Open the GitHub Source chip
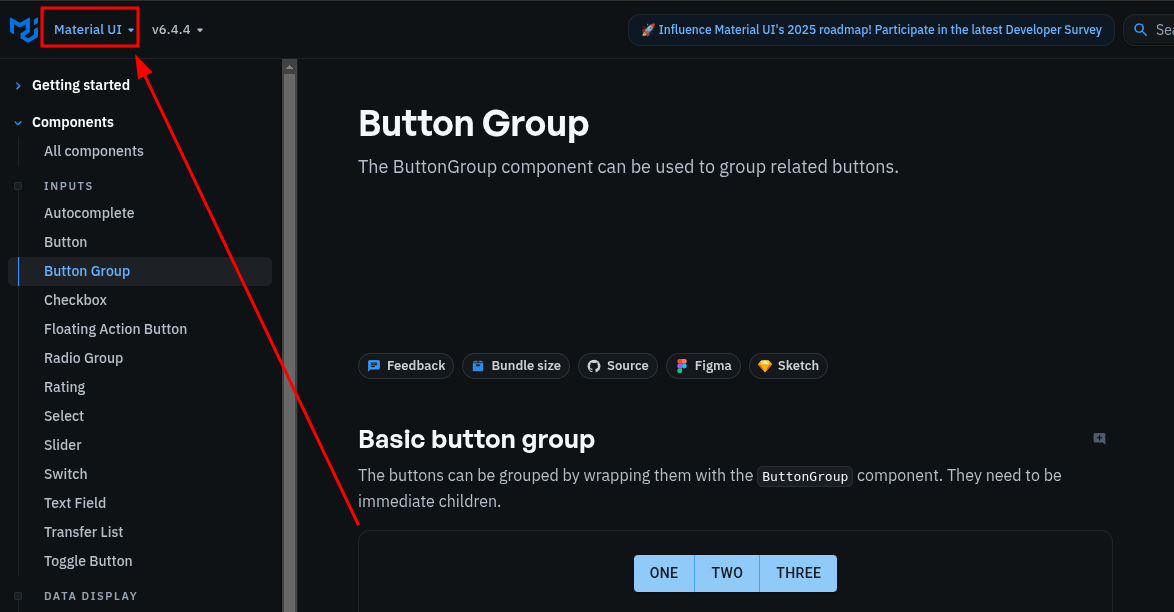The image size is (1174, 612). (x=618, y=366)
